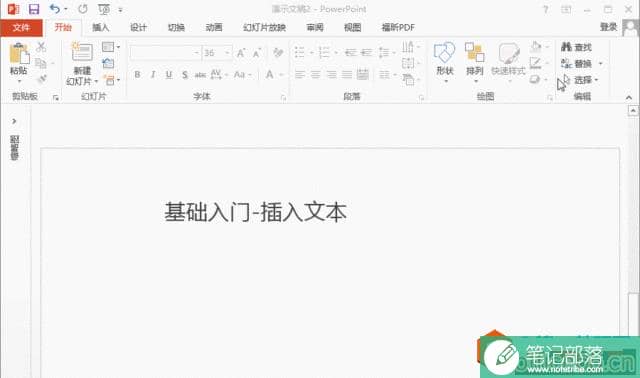
Task: Open character spacing AV dropdown
Action: [x=219, y=74]
